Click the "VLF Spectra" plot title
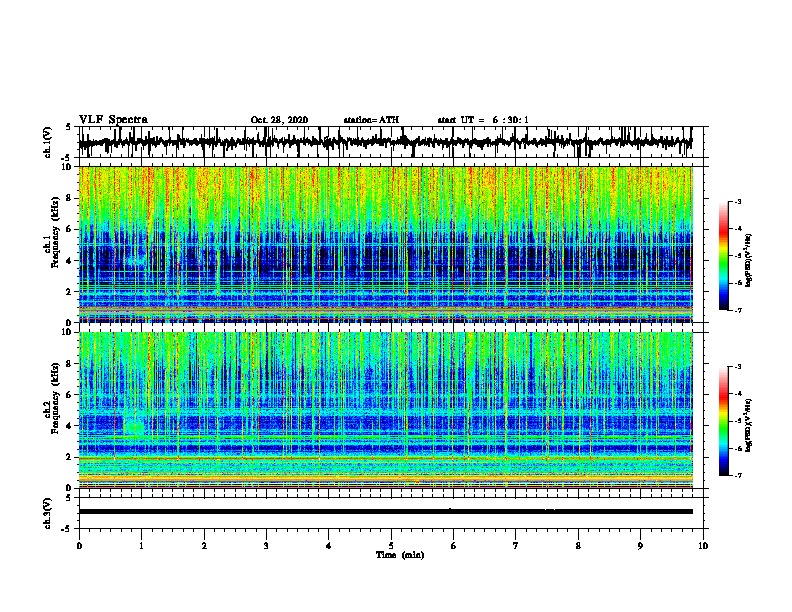Viewport: 792px width, 612px height. [113, 120]
